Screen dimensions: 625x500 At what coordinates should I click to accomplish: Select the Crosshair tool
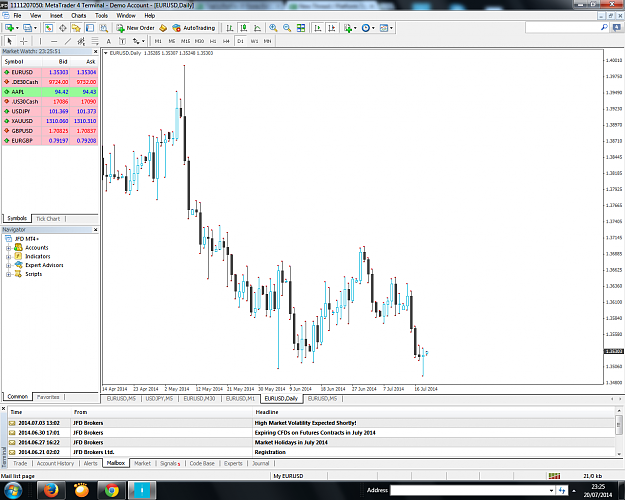click(24, 41)
